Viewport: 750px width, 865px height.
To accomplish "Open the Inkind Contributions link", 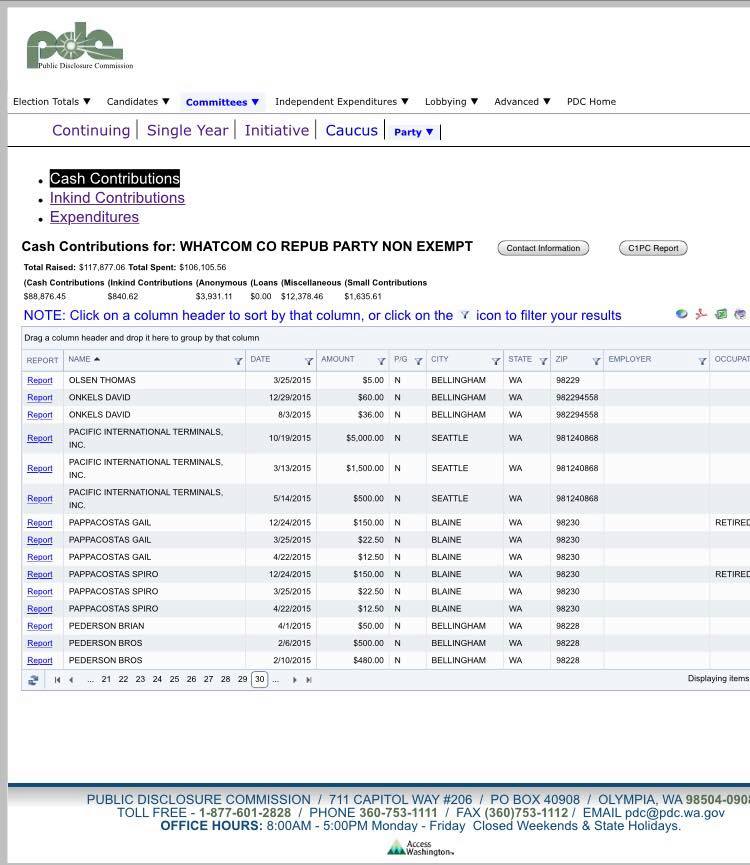I will tap(117, 198).
